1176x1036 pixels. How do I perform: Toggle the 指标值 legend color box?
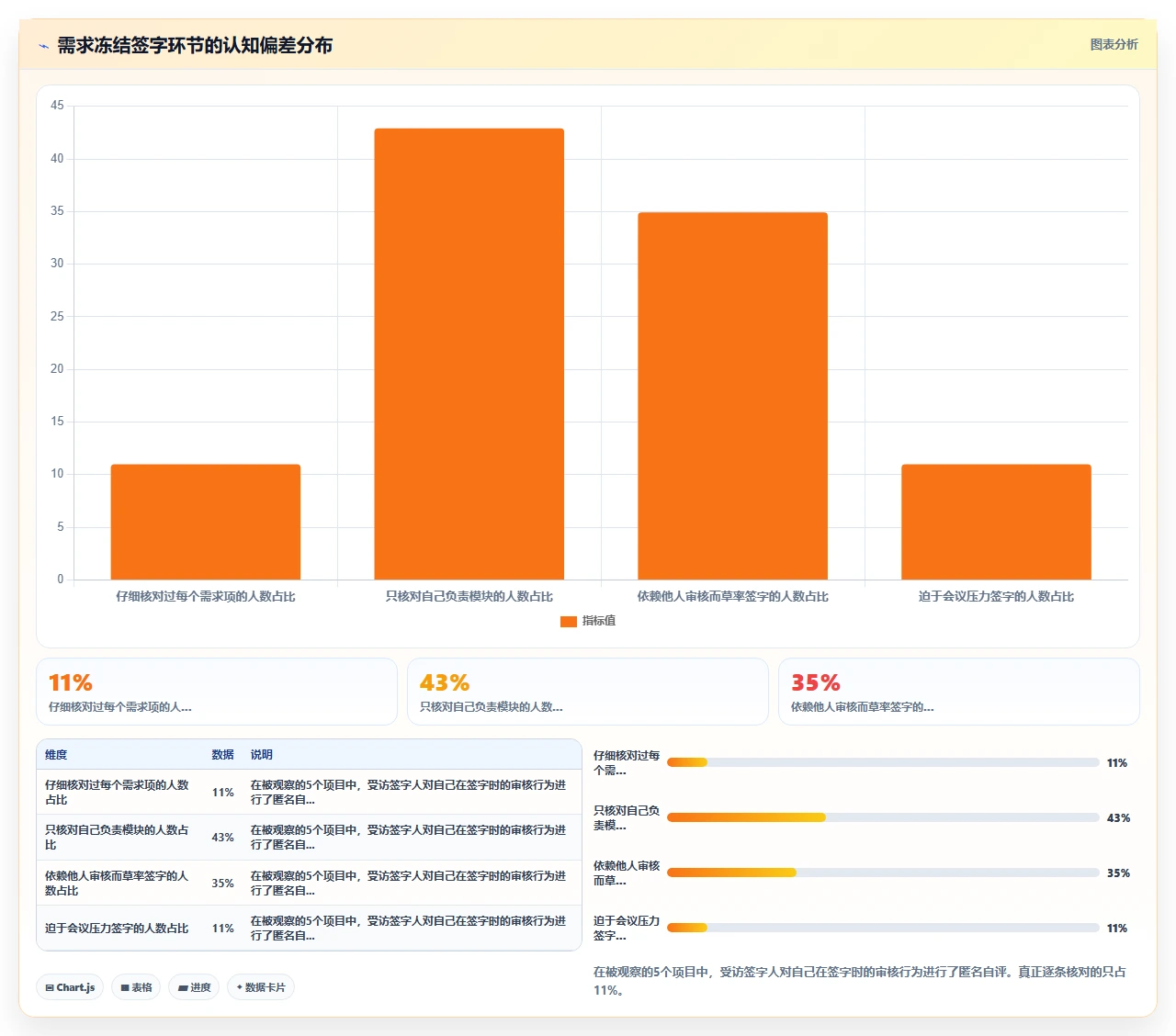(568, 622)
